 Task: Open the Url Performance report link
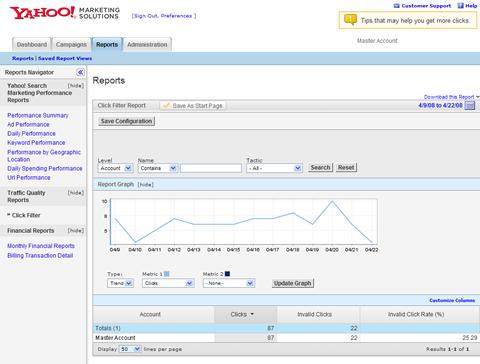coord(29,177)
